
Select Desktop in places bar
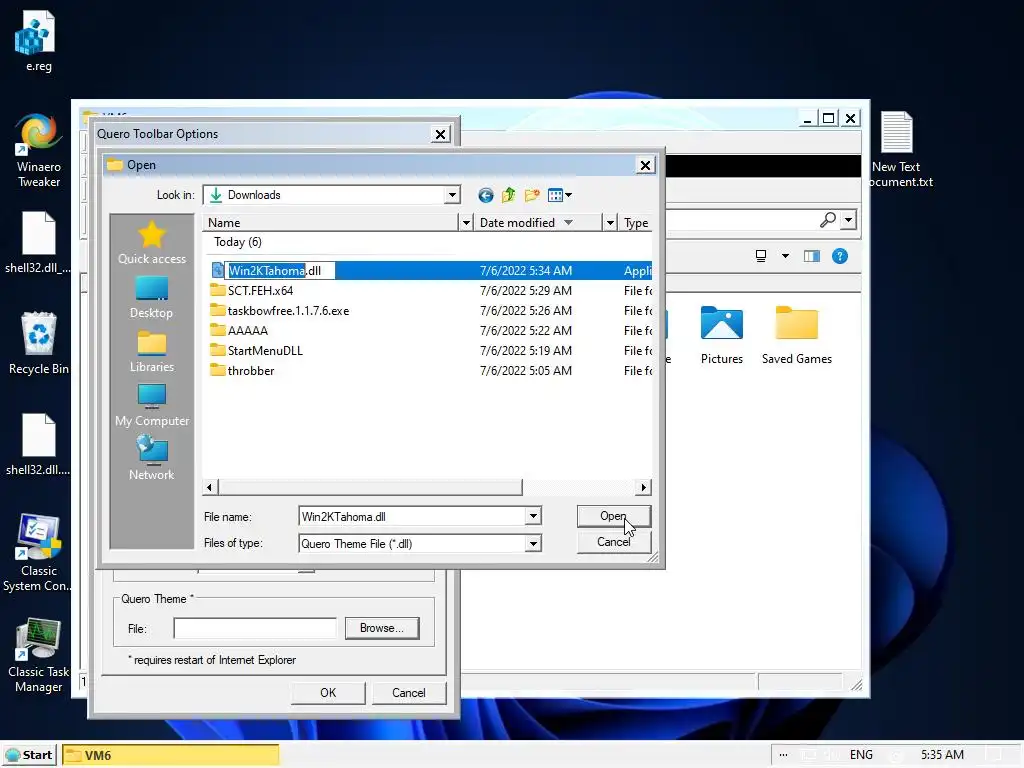click(152, 298)
